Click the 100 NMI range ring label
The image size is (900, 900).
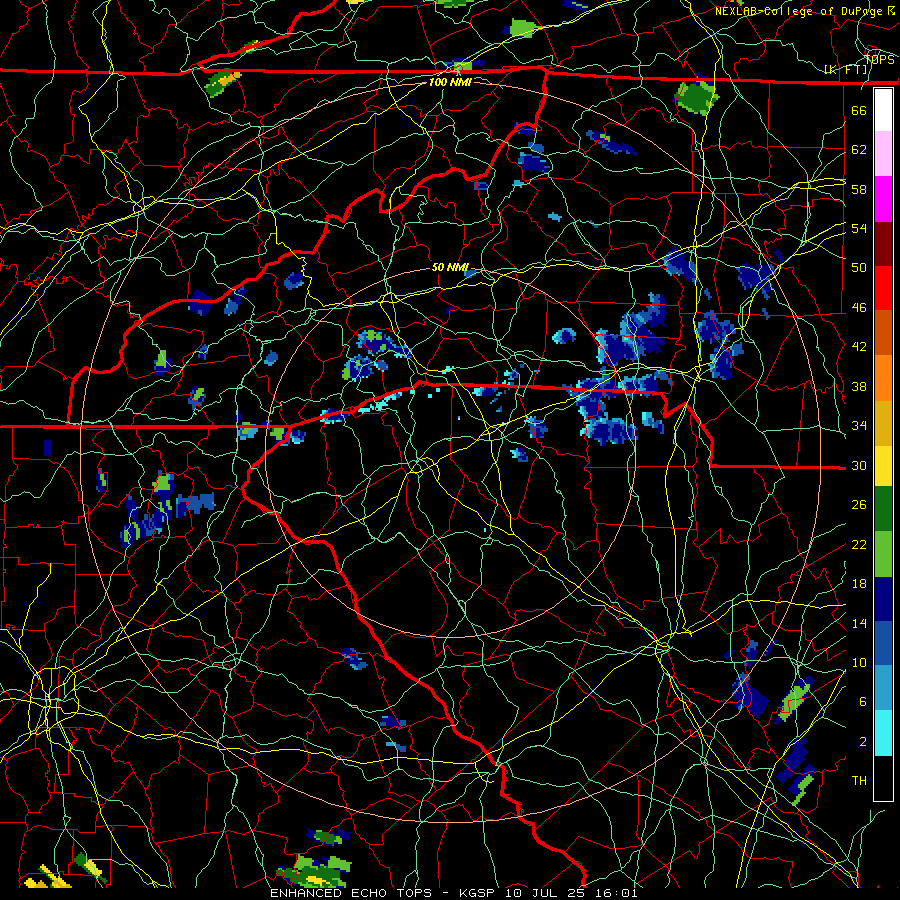click(450, 82)
